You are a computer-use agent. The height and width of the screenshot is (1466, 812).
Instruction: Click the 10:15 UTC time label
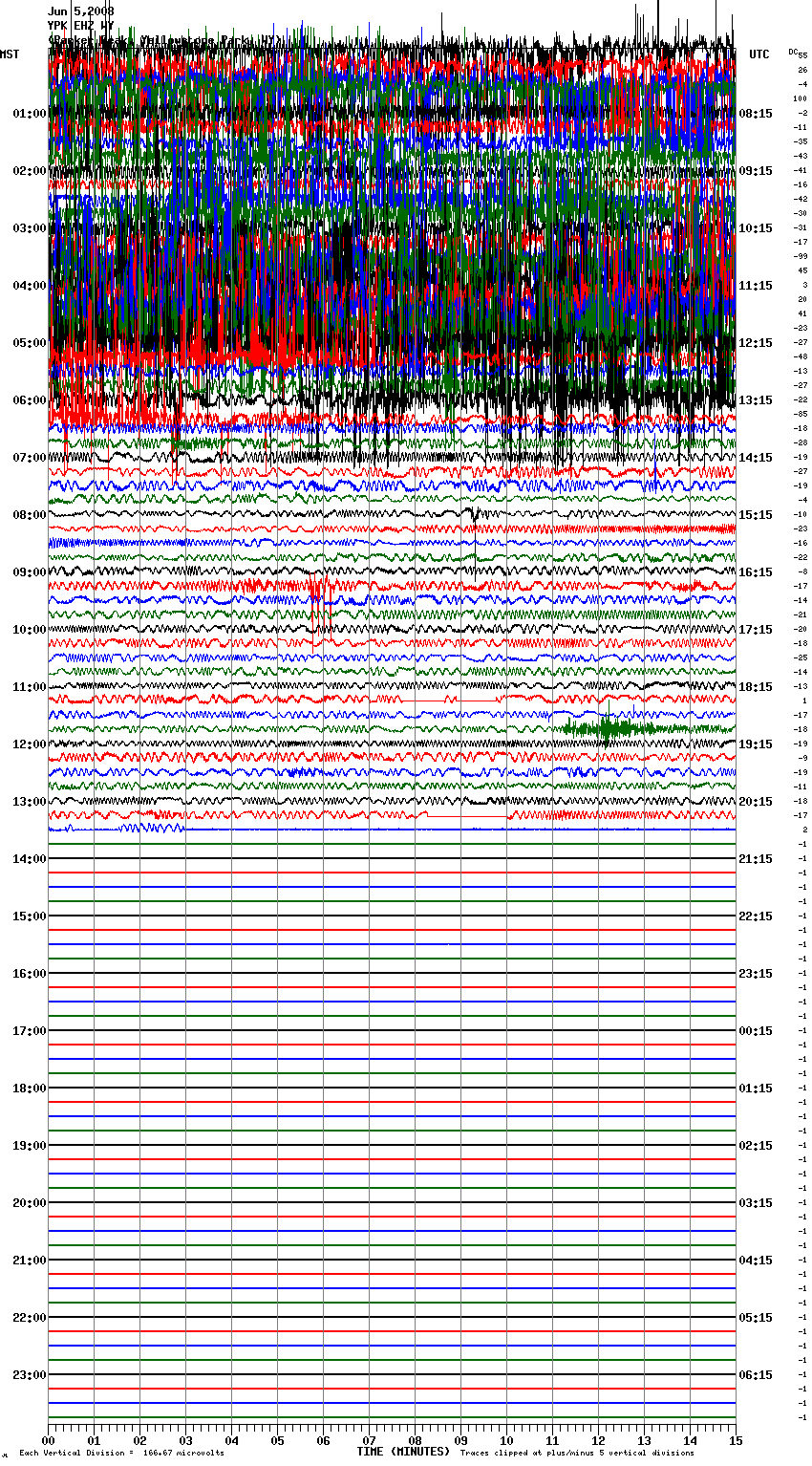(x=756, y=228)
